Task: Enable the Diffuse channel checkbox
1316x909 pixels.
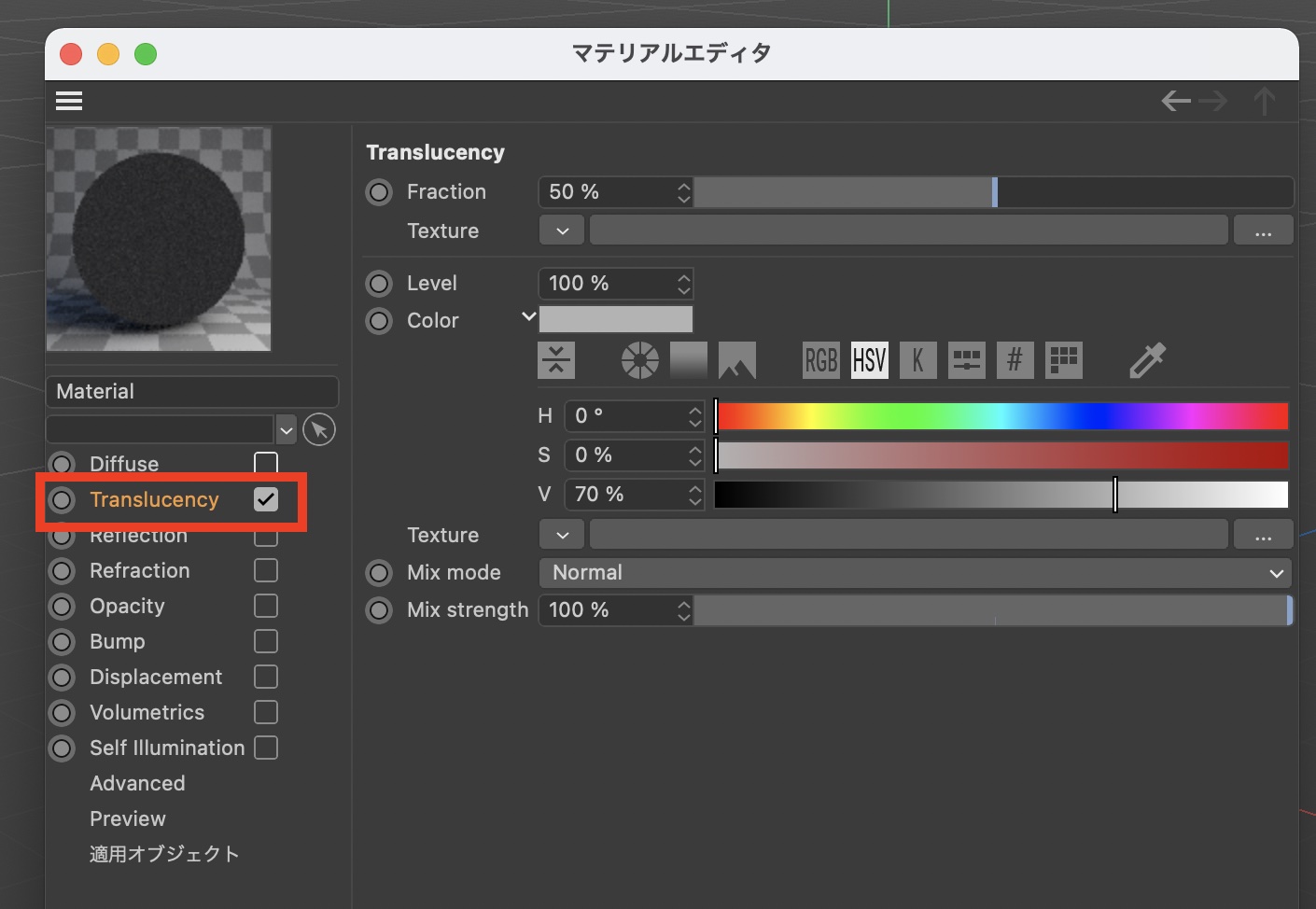Action: [266, 463]
